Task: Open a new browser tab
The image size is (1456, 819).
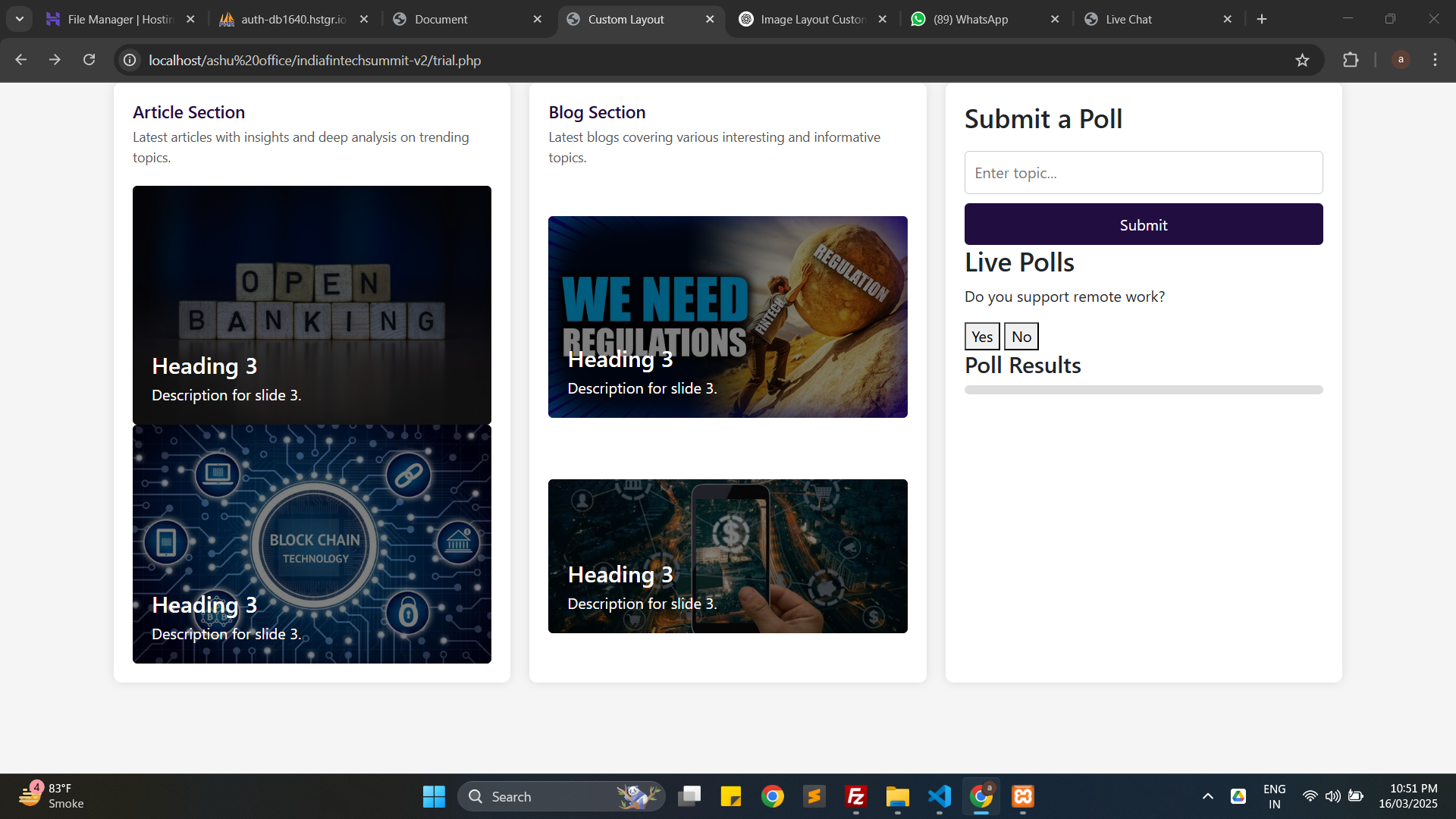Action: (x=1262, y=19)
